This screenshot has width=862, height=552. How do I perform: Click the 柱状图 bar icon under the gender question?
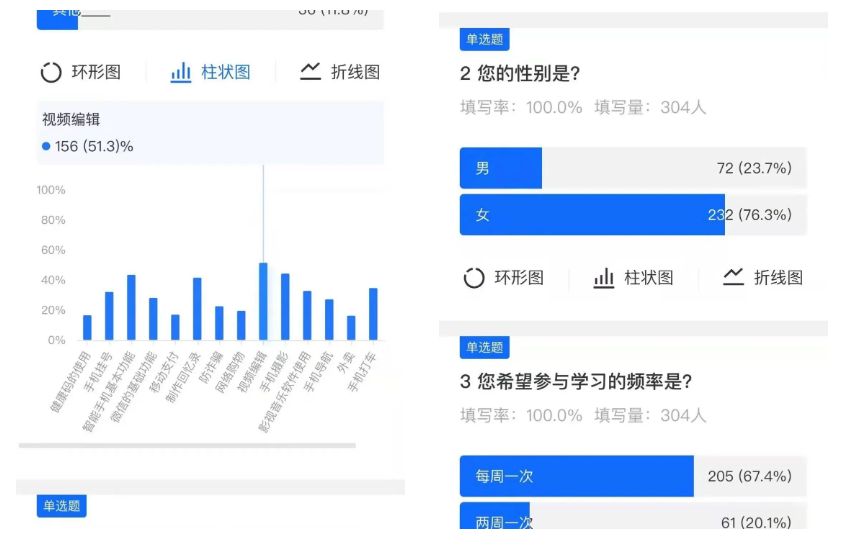pos(604,278)
